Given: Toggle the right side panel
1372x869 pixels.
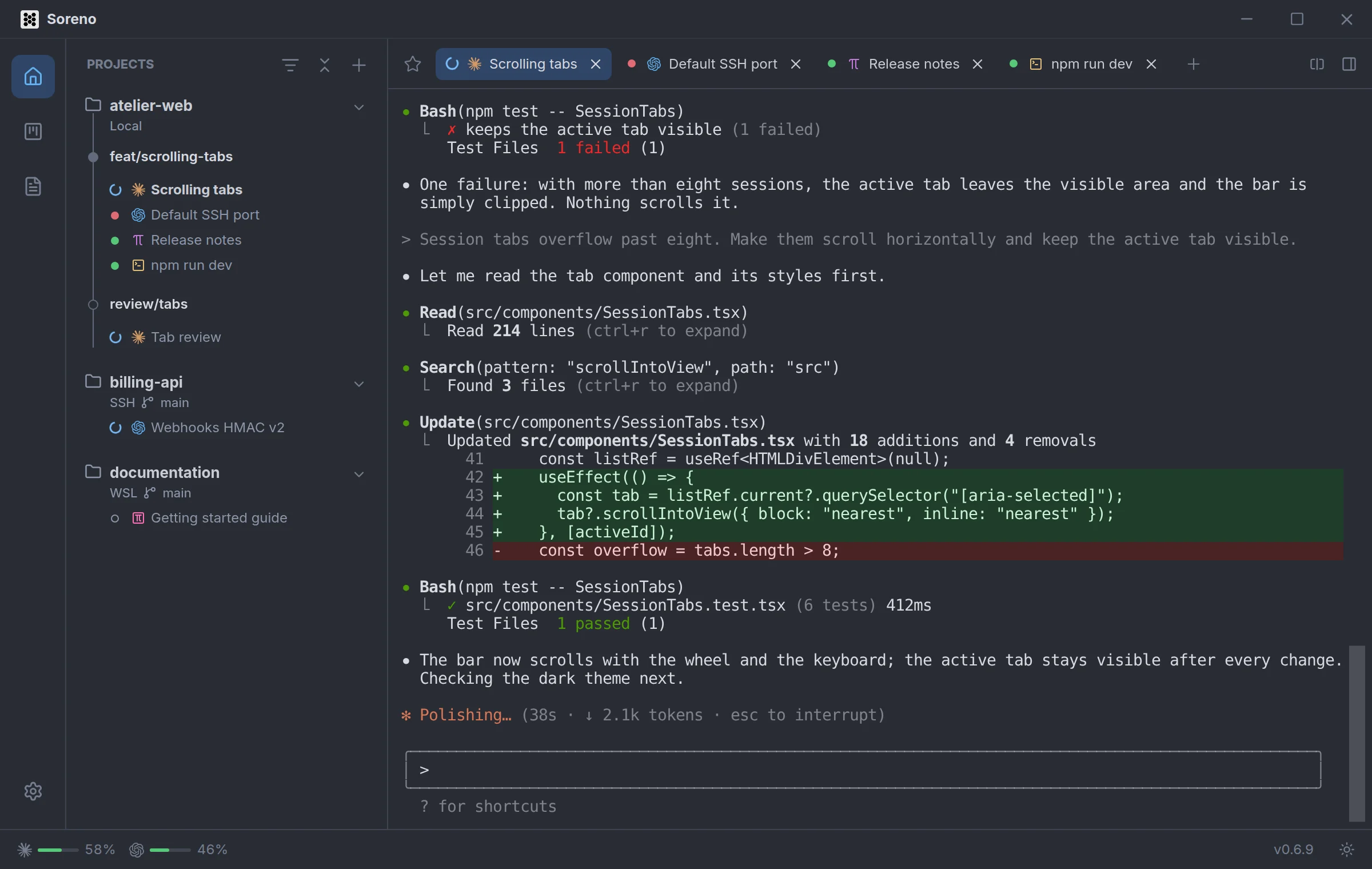Looking at the screenshot, I should click(x=1349, y=64).
